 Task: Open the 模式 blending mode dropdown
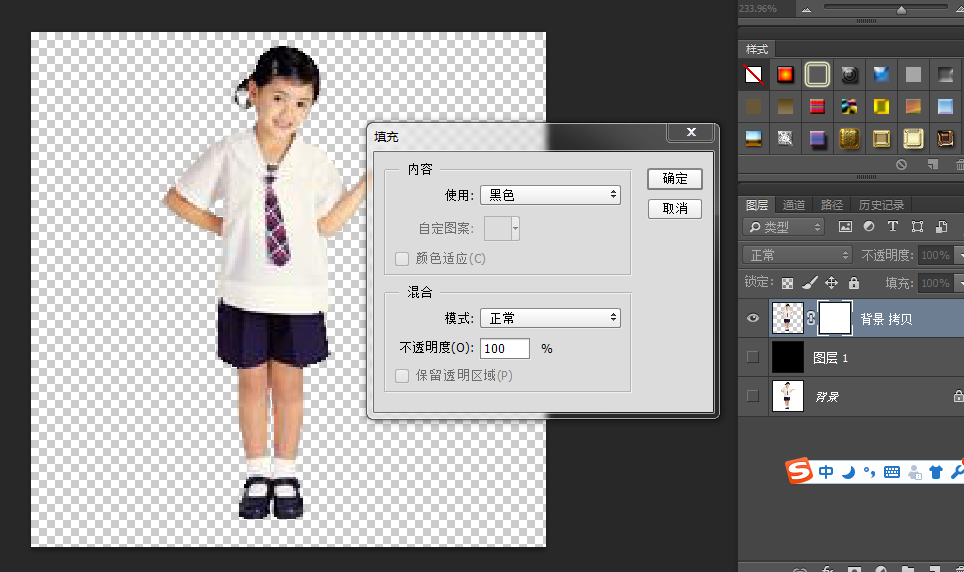550,318
